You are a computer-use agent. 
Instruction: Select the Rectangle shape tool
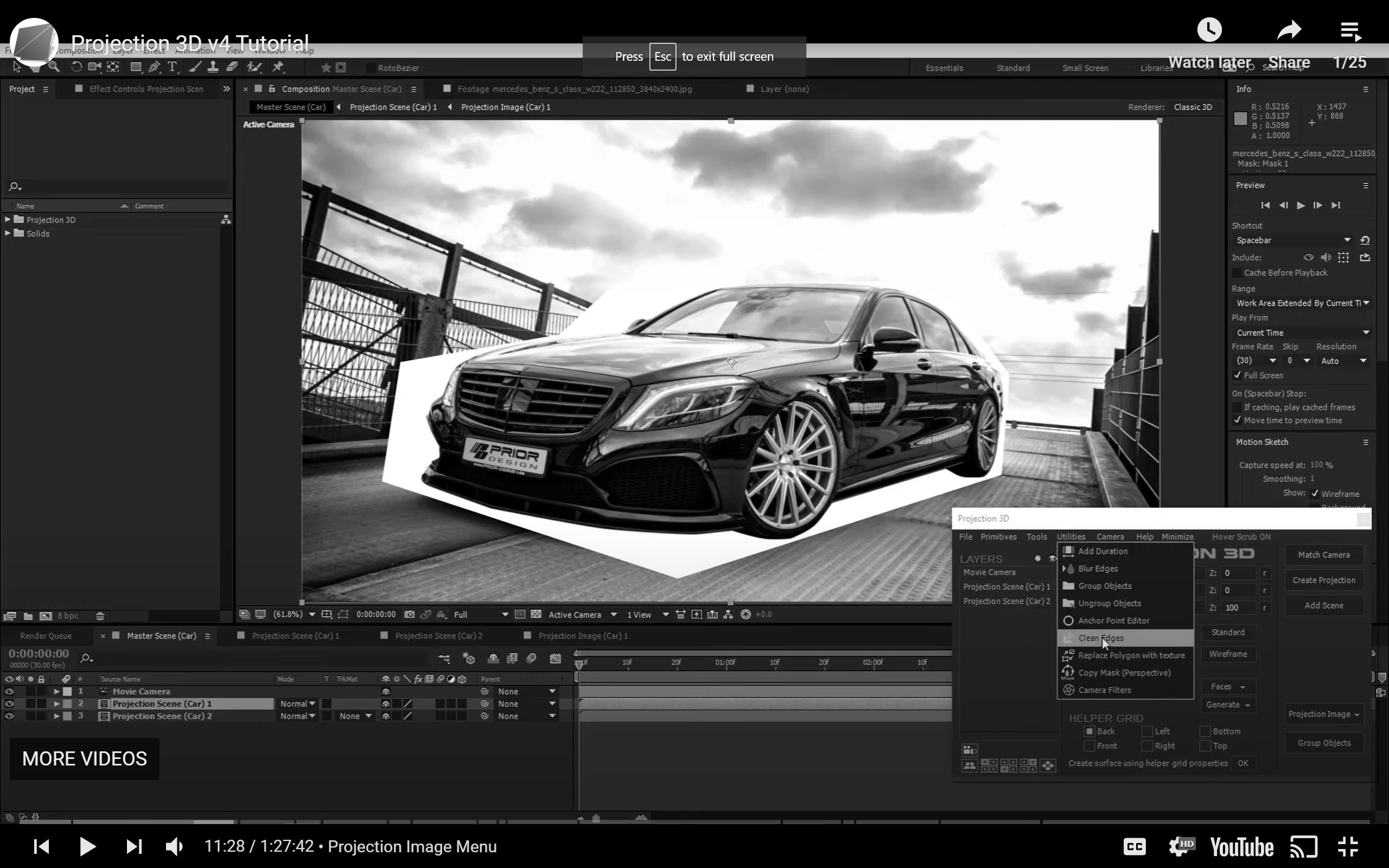pos(136,67)
